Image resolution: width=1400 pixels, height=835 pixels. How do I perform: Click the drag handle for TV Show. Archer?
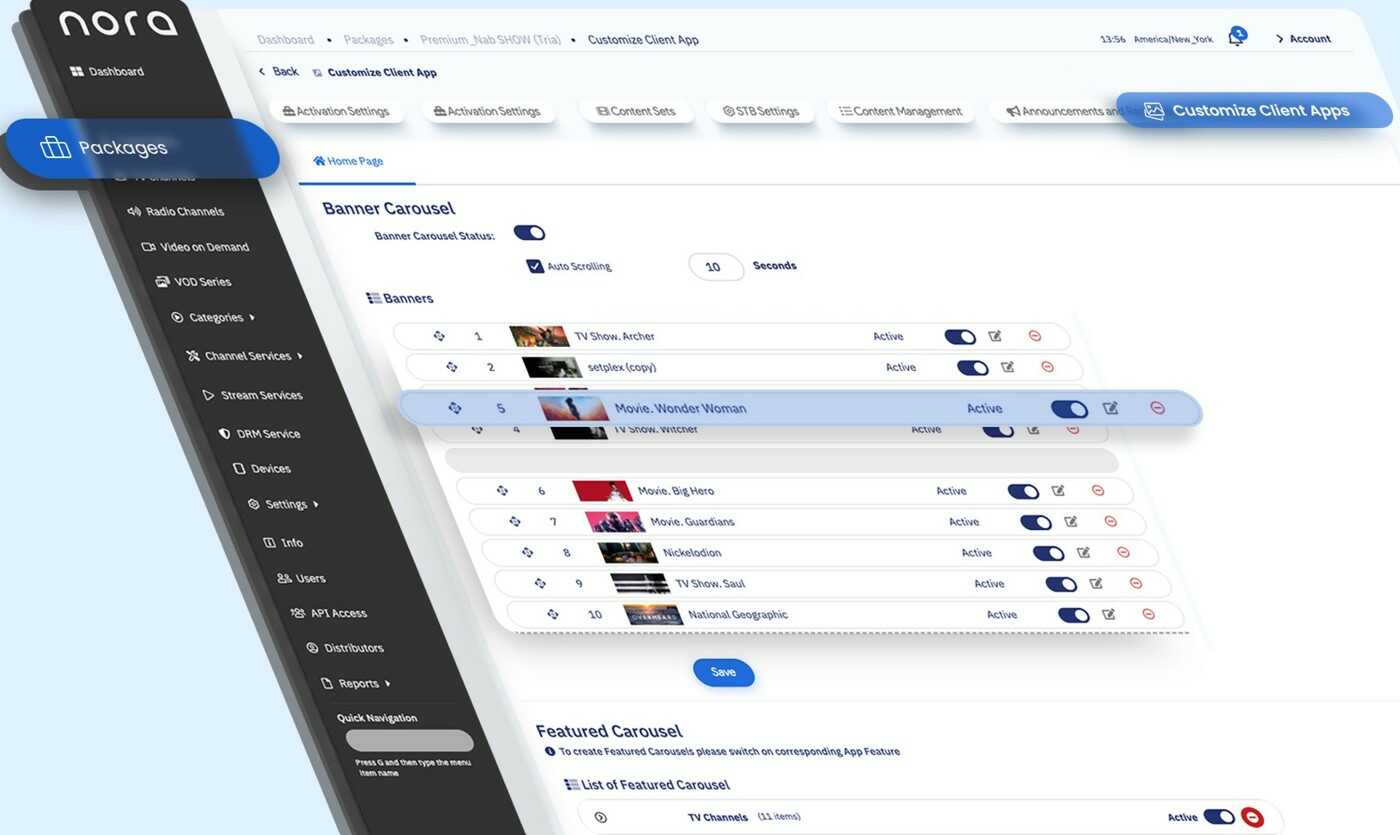[439, 336]
